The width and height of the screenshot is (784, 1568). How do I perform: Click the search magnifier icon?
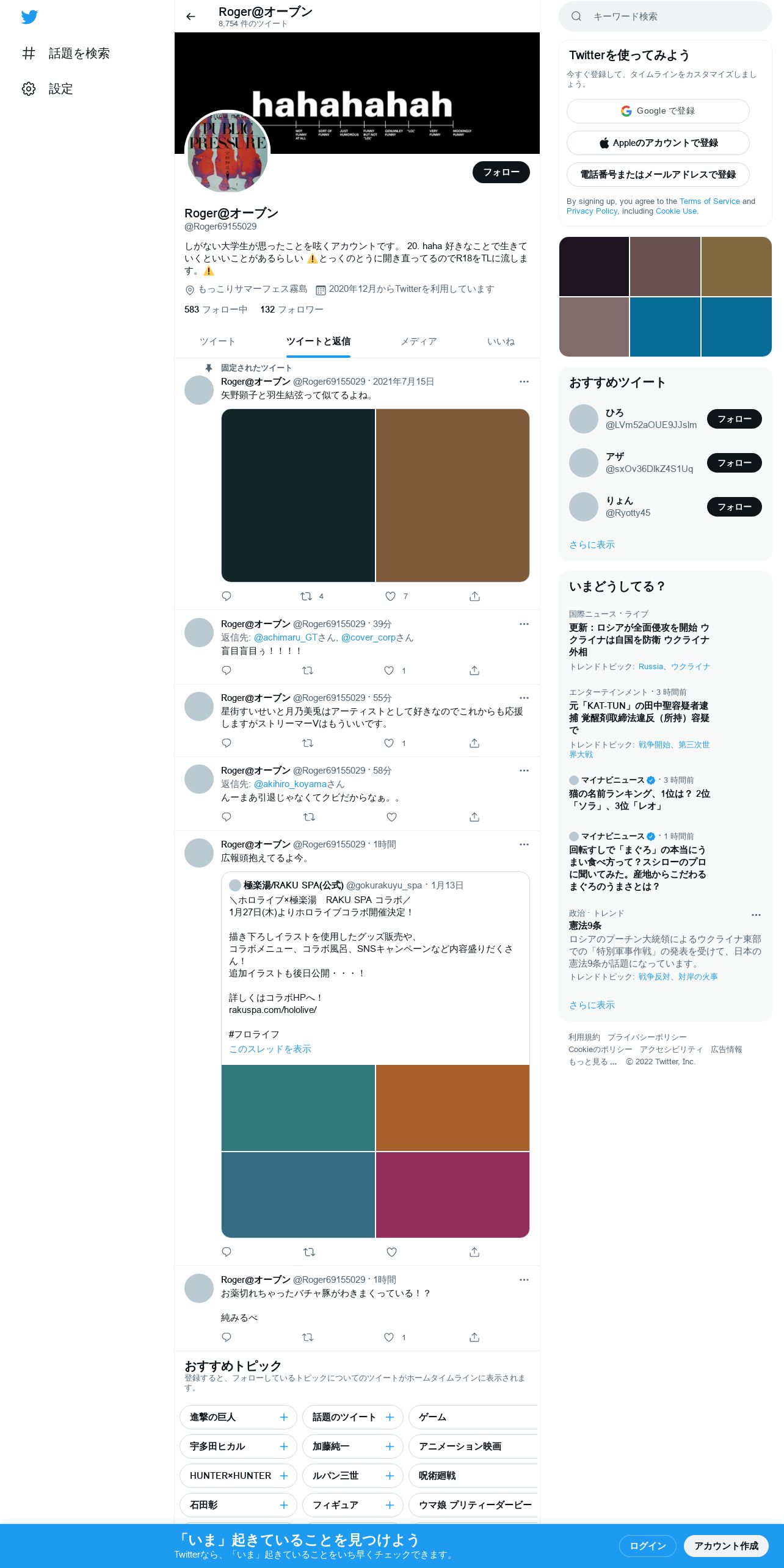pyautogui.click(x=576, y=16)
